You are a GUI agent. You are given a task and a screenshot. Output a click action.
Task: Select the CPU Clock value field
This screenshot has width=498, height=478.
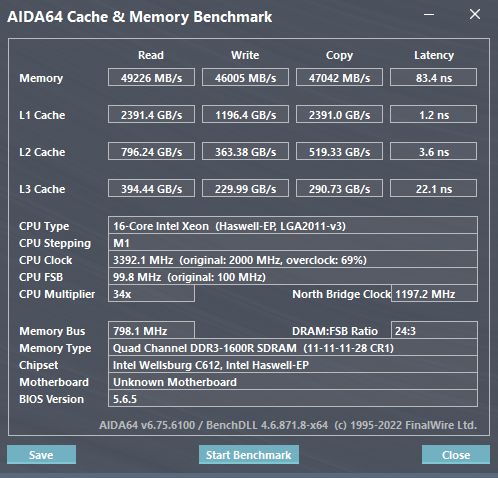[x=293, y=259]
